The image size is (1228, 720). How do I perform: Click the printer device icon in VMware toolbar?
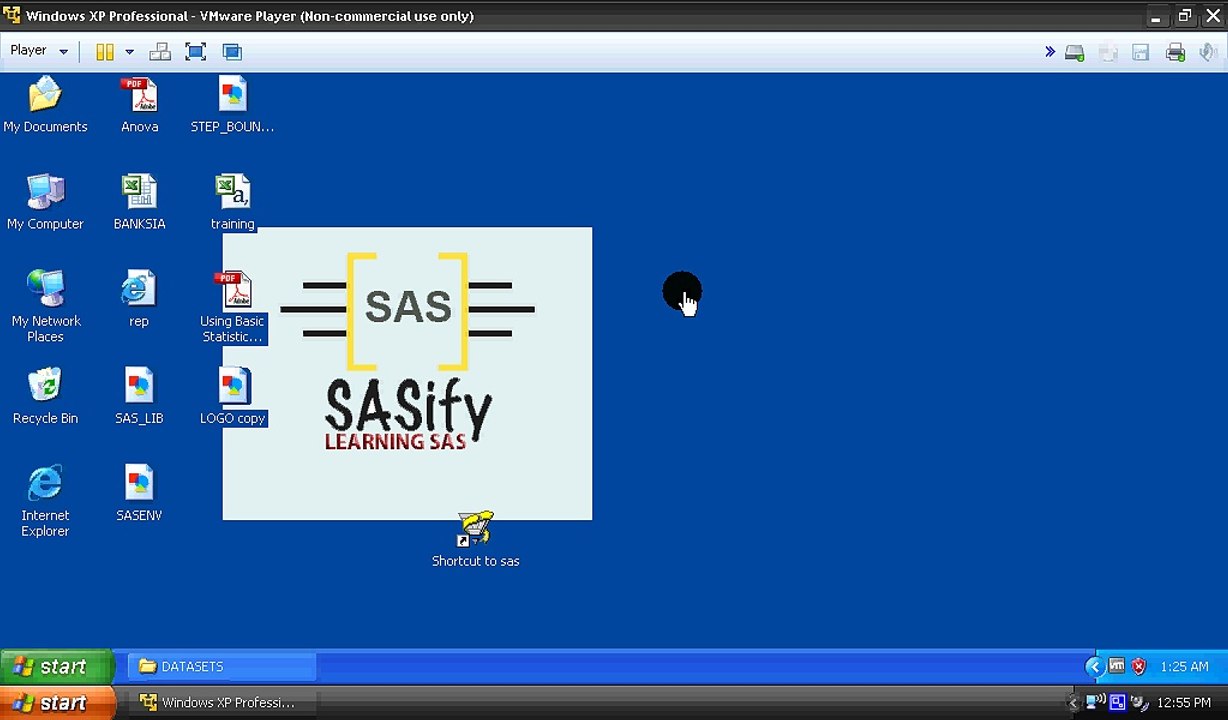tap(1175, 52)
